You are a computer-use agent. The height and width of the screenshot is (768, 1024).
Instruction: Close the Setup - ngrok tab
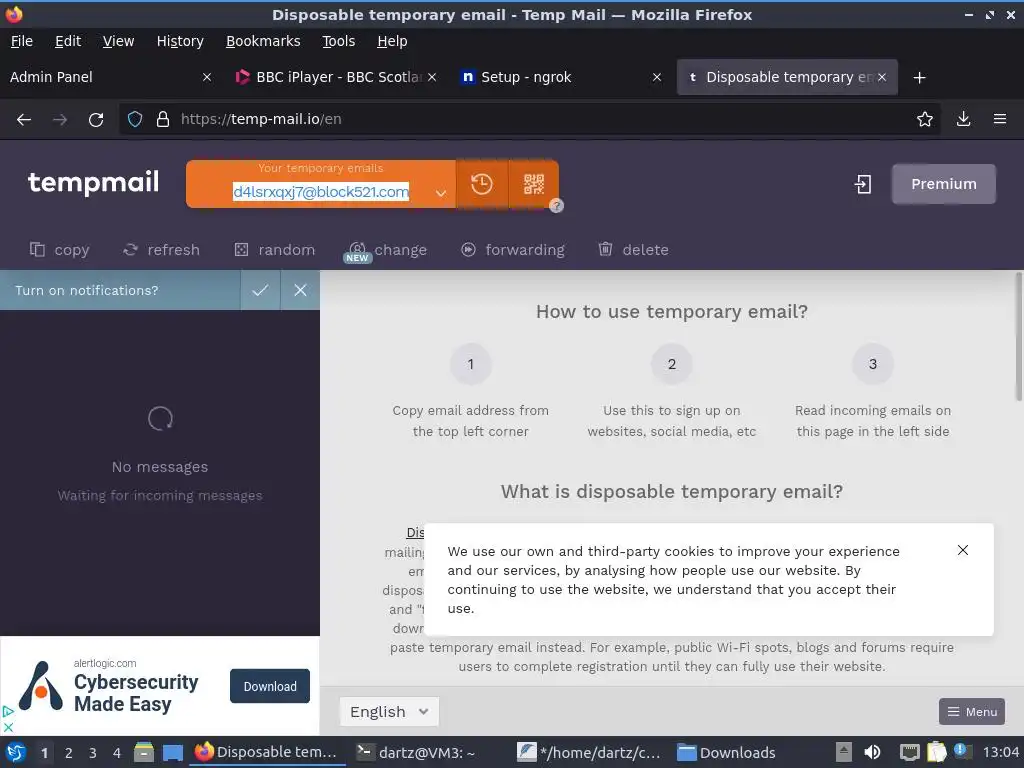pyautogui.click(x=657, y=77)
